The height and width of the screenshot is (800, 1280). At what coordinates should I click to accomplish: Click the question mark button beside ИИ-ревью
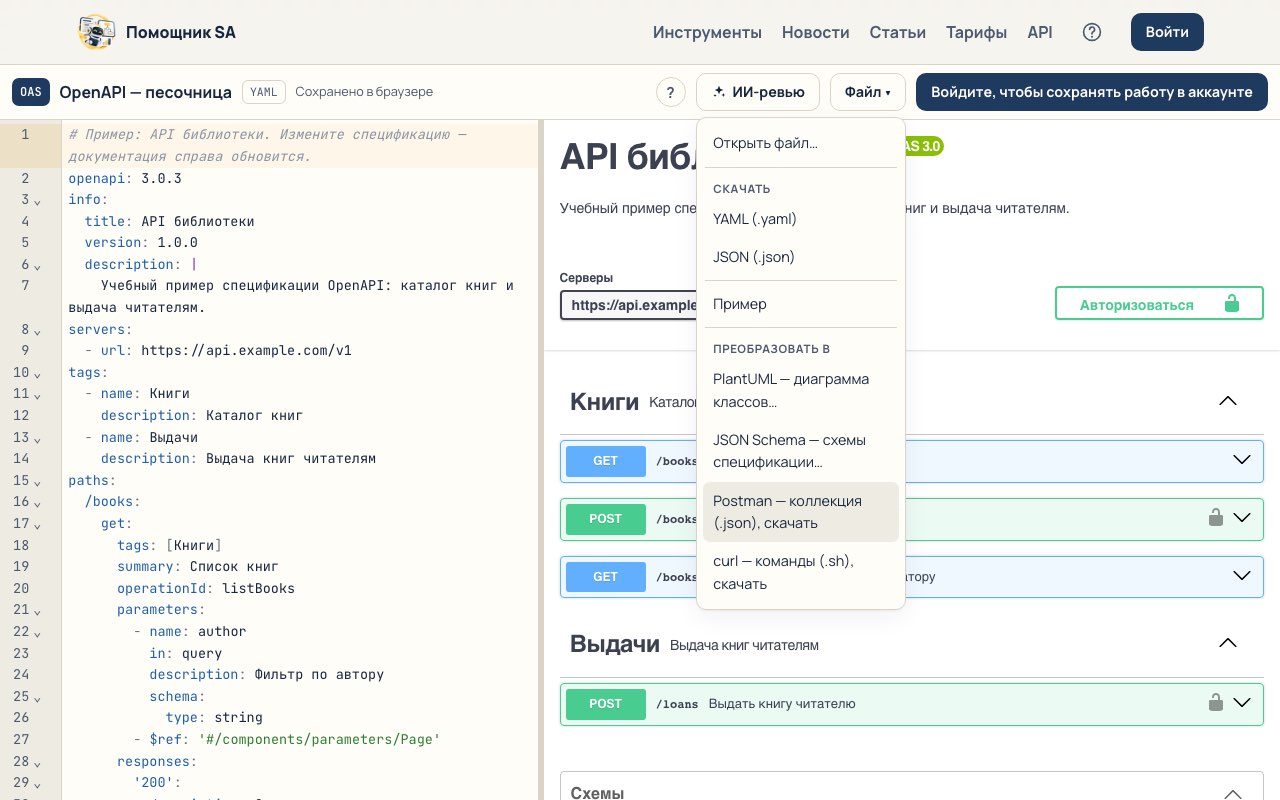[671, 92]
